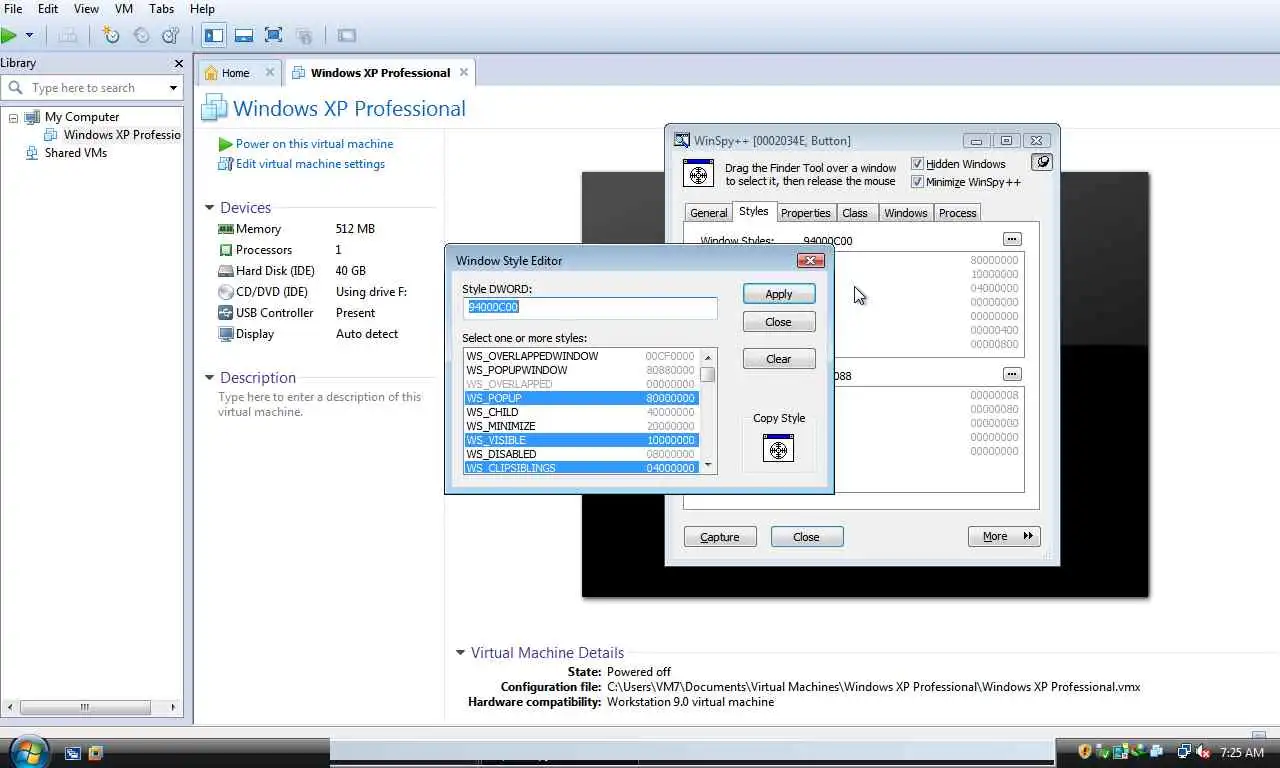
Task: Click the WinSpy++ More button
Action: tap(1004, 537)
